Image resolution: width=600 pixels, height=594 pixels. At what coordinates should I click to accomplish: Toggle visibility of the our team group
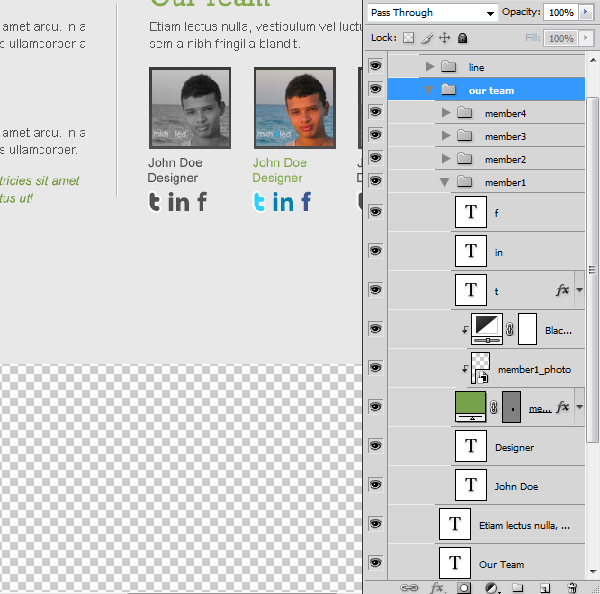(x=375, y=89)
